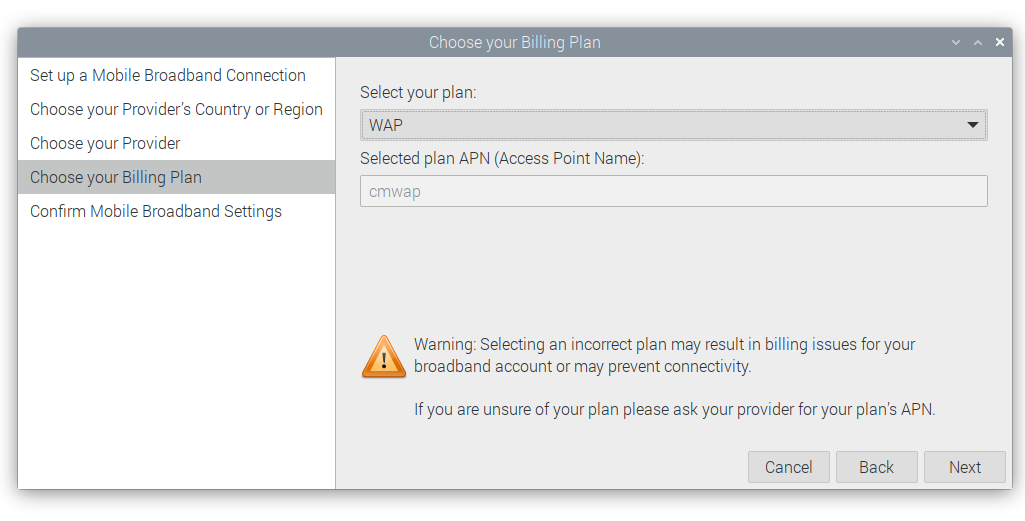
Task: Open Confirm Mobile Broadband Settings step
Action: coord(156,211)
